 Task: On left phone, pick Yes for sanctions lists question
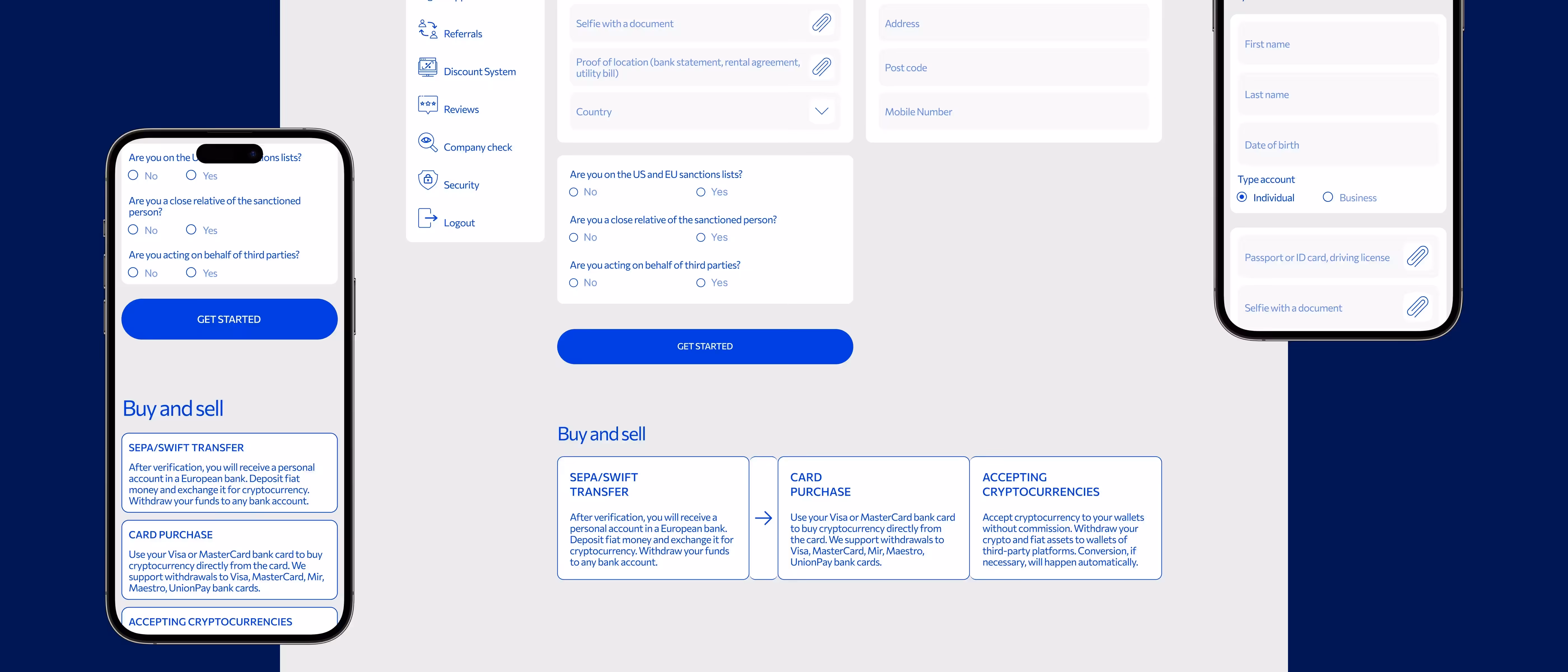pyautogui.click(x=191, y=175)
